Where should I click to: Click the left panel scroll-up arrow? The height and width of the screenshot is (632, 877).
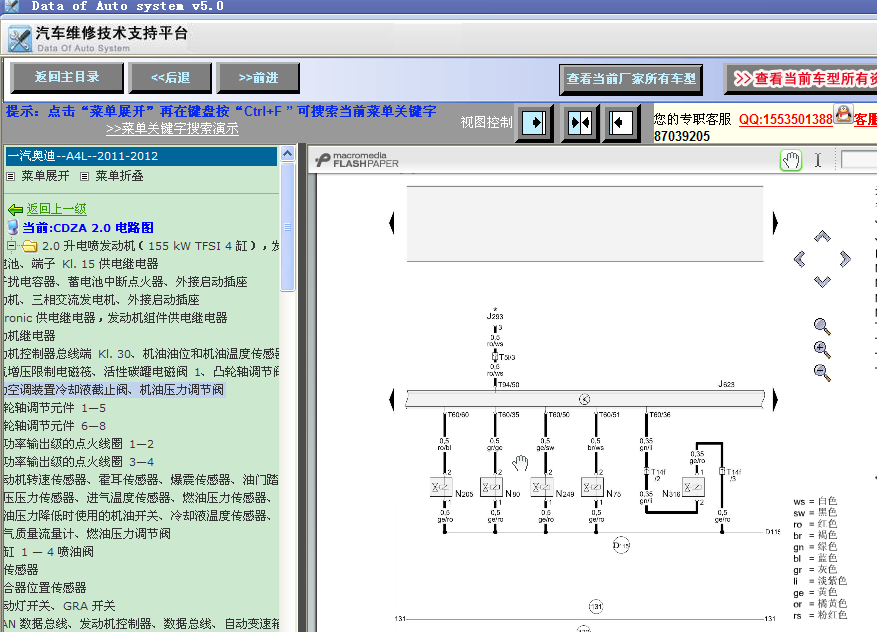287,153
